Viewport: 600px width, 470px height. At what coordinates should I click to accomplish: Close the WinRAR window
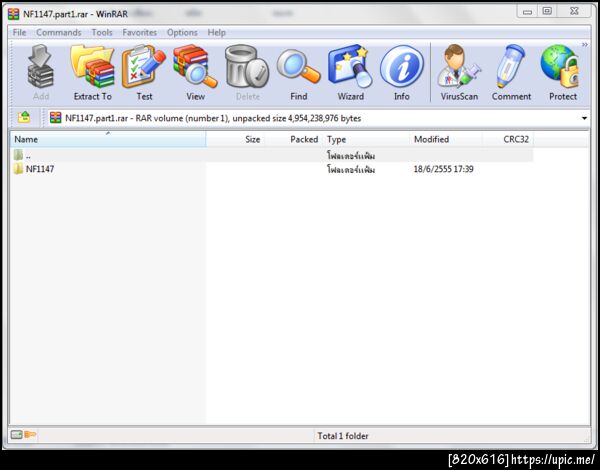tap(574, 11)
